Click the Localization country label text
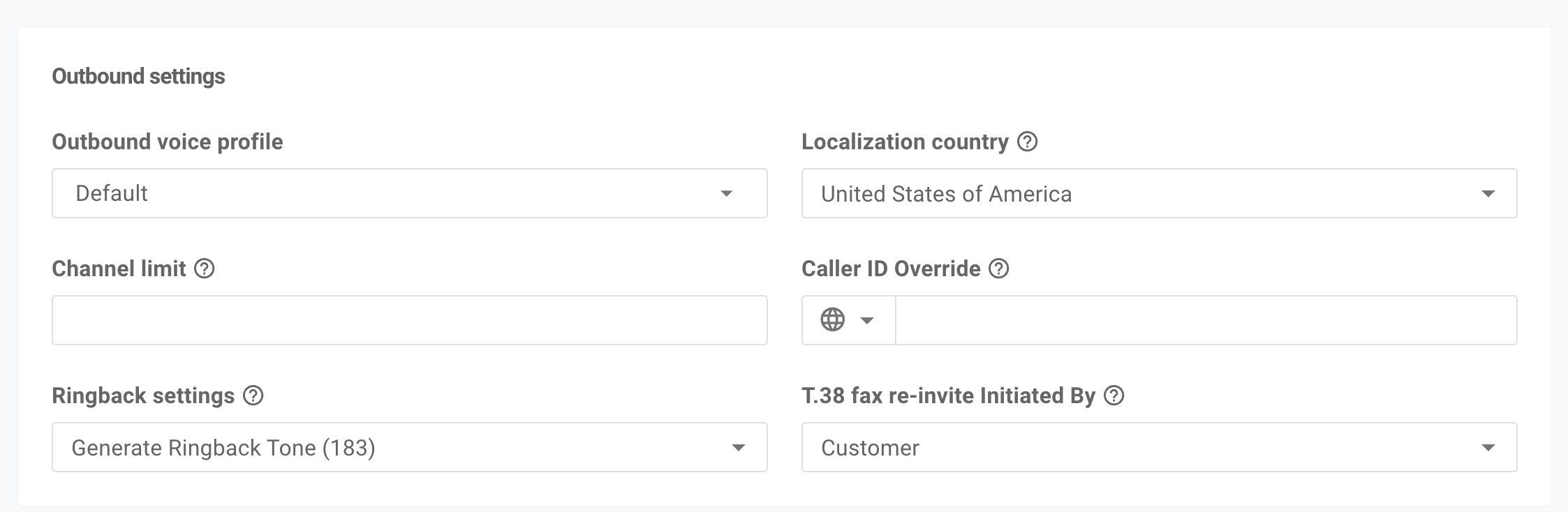The height and width of the screenshot is (512, 1568). pyautogui.click(x=905, y=142)
